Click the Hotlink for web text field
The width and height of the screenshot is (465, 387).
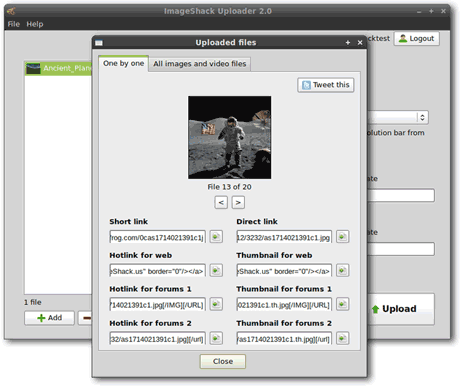click(x=157, y=271)
